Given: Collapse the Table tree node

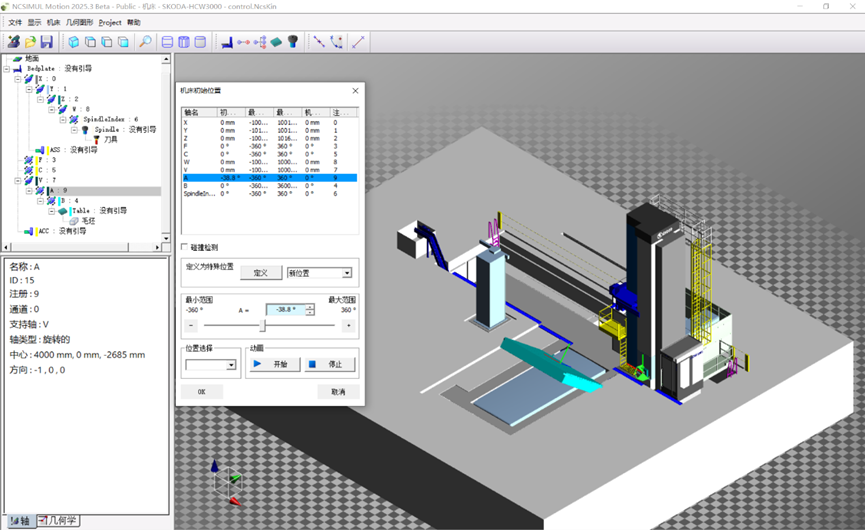Looking at the screenshot, I should pyautogui.click(x=51, y=211).
